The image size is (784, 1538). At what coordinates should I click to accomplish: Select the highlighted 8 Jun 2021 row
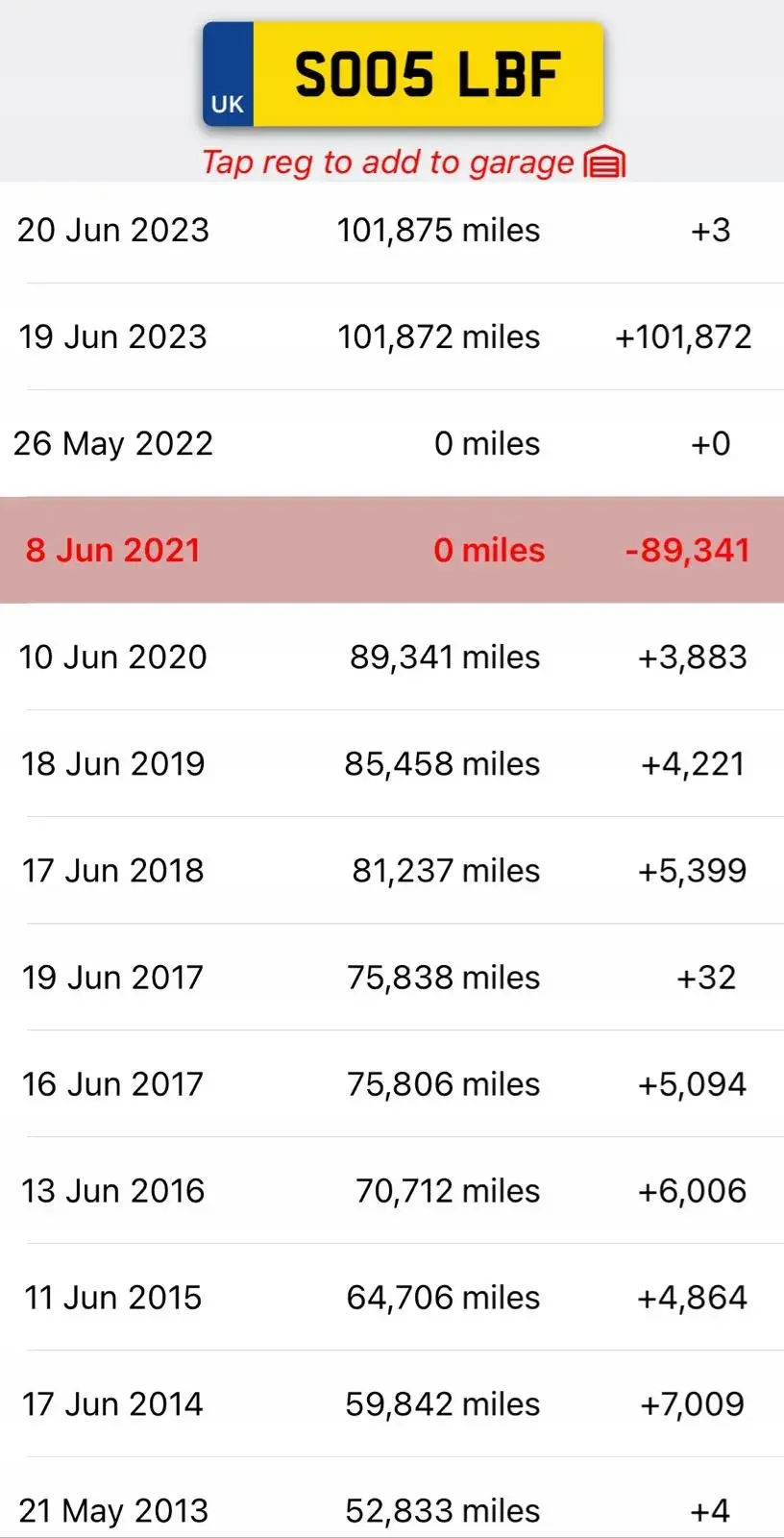[392, 550]
